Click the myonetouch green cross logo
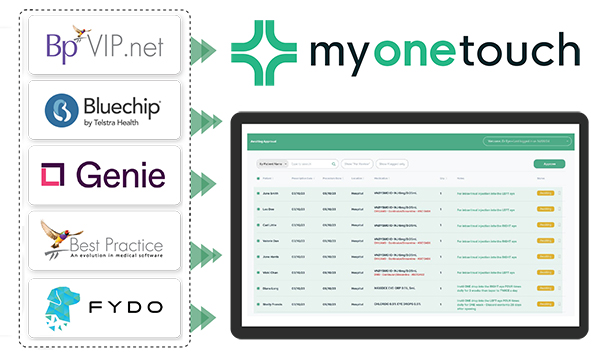The height and width of the screenshot is (364, 600). [x=264, y=53]
